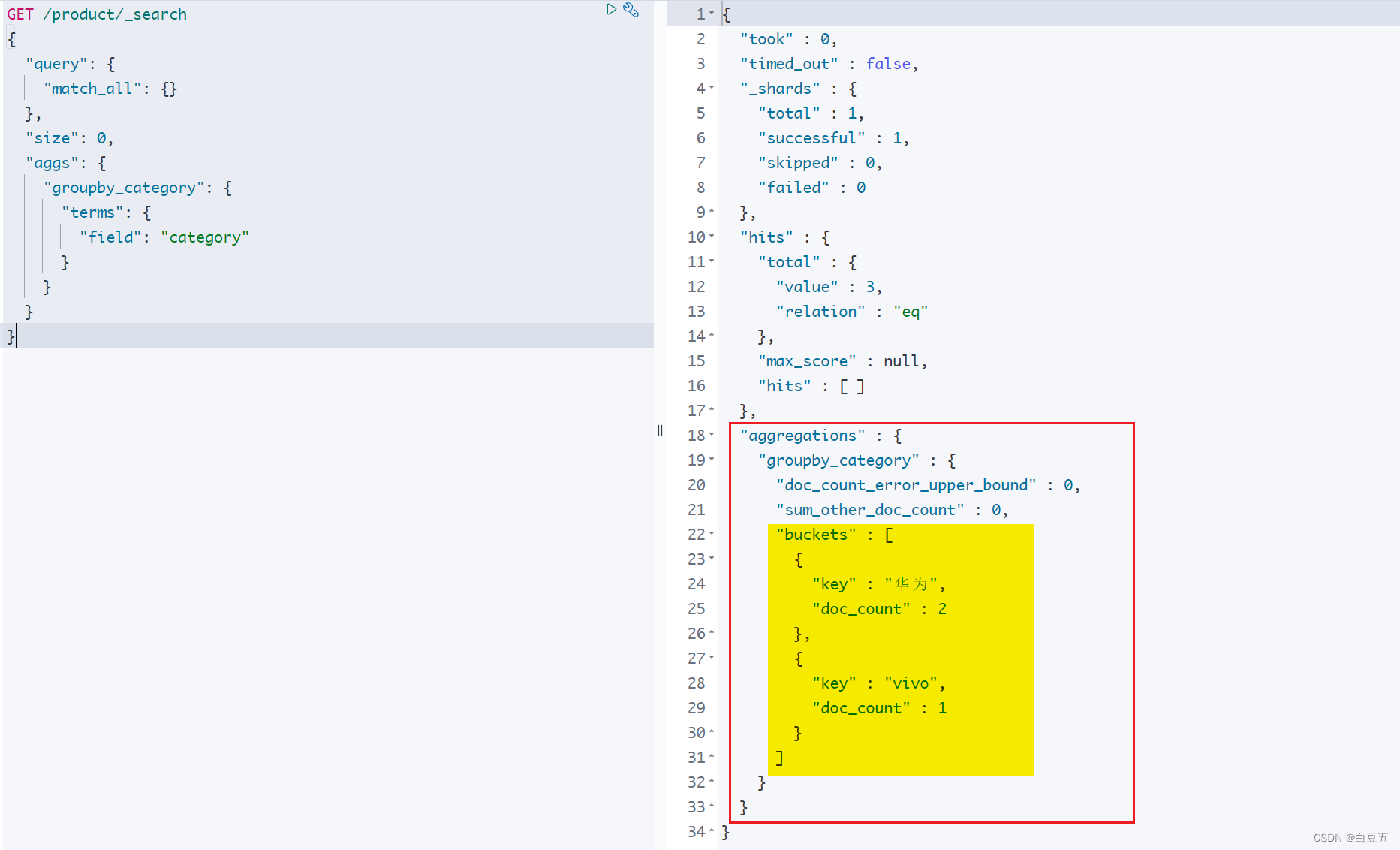Click the fold marker at line 34
This screenshot has height=850, width=1400.
tap(712, 831)
